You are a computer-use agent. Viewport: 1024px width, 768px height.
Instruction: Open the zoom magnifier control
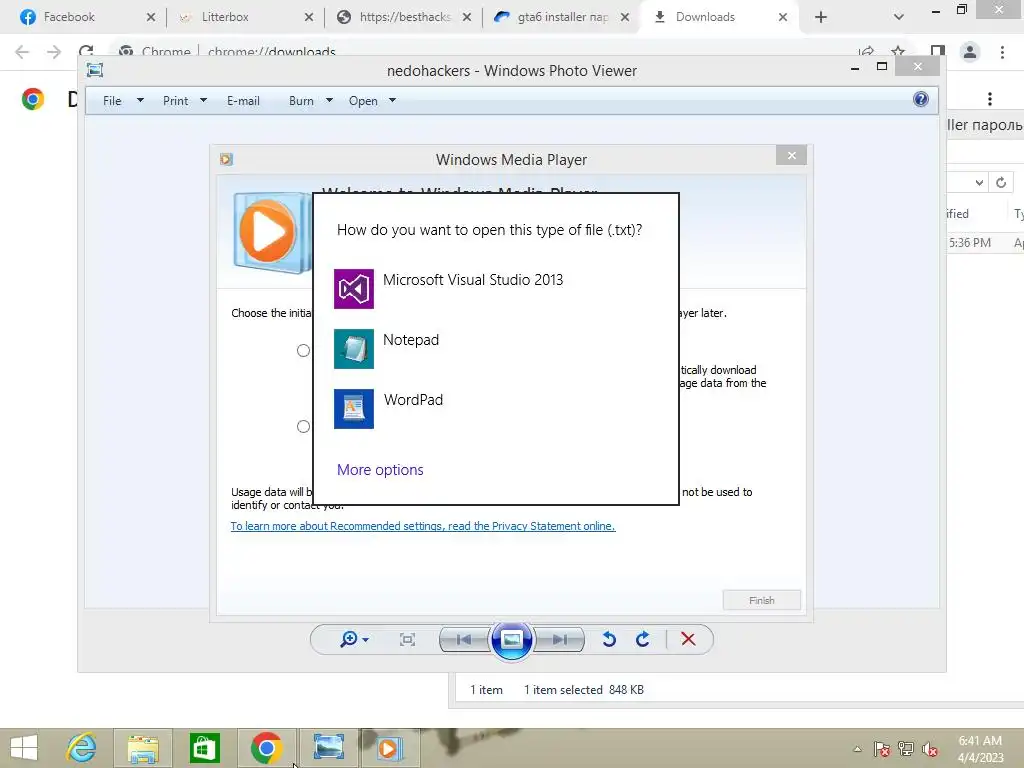pos(348,639)
